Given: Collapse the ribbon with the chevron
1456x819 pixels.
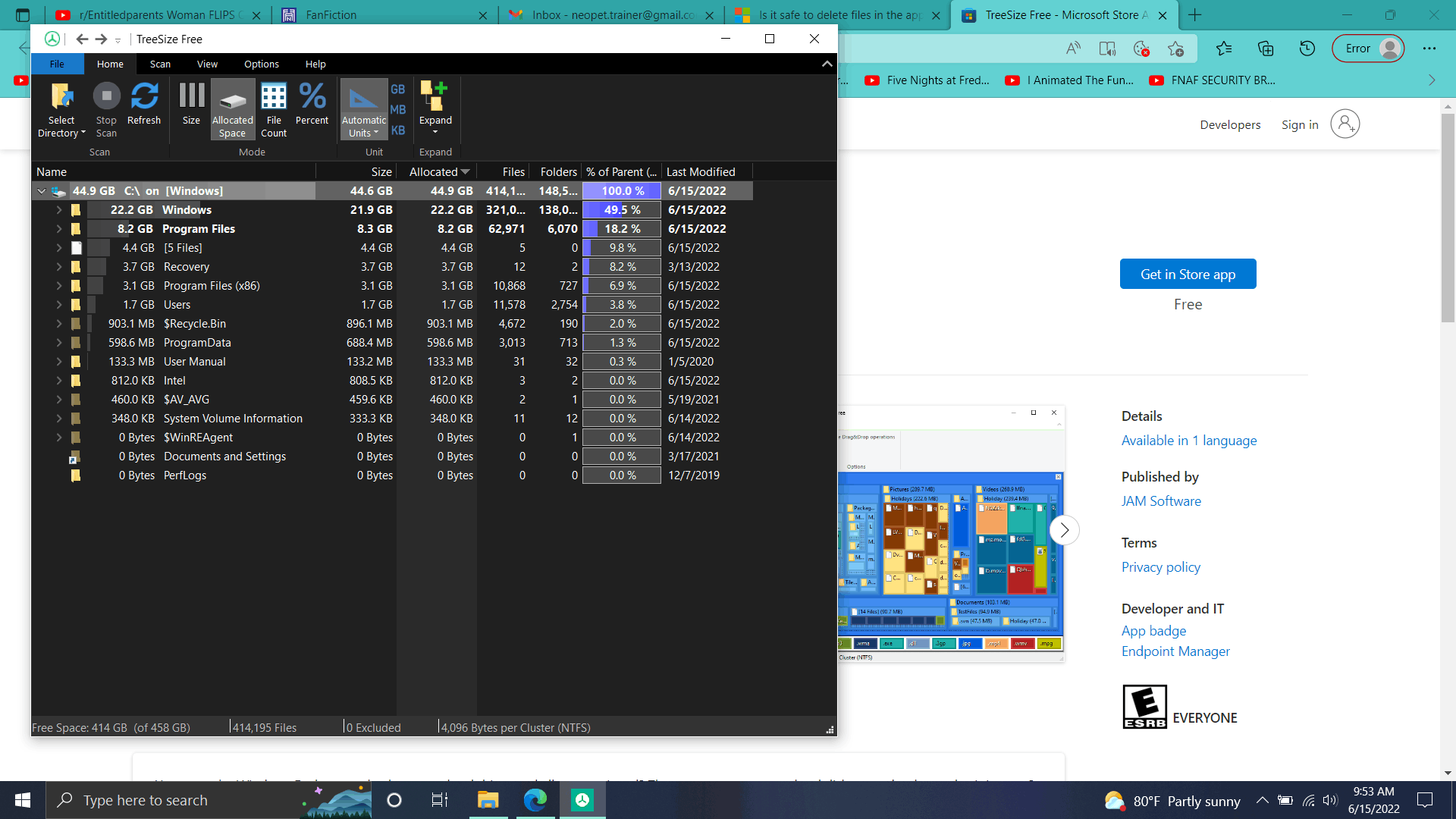Looking at the screenshot, I should pyautogui.click(x=827, y=64).
